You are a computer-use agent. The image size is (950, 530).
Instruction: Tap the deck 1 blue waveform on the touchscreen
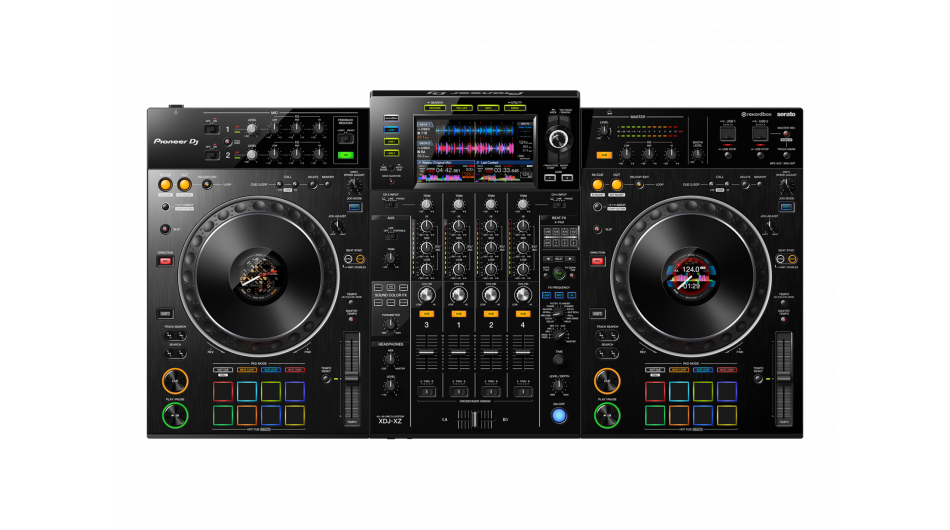(x=474, y=130)
